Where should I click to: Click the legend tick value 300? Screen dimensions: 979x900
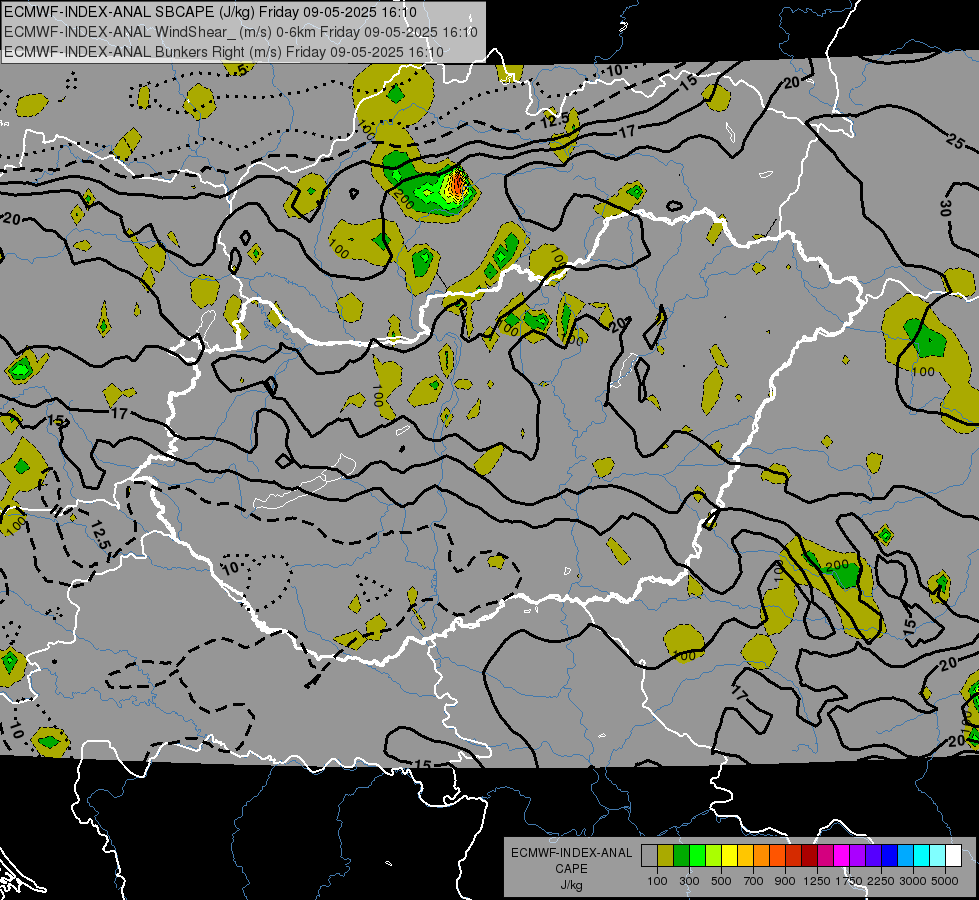[x=689, y=881]
